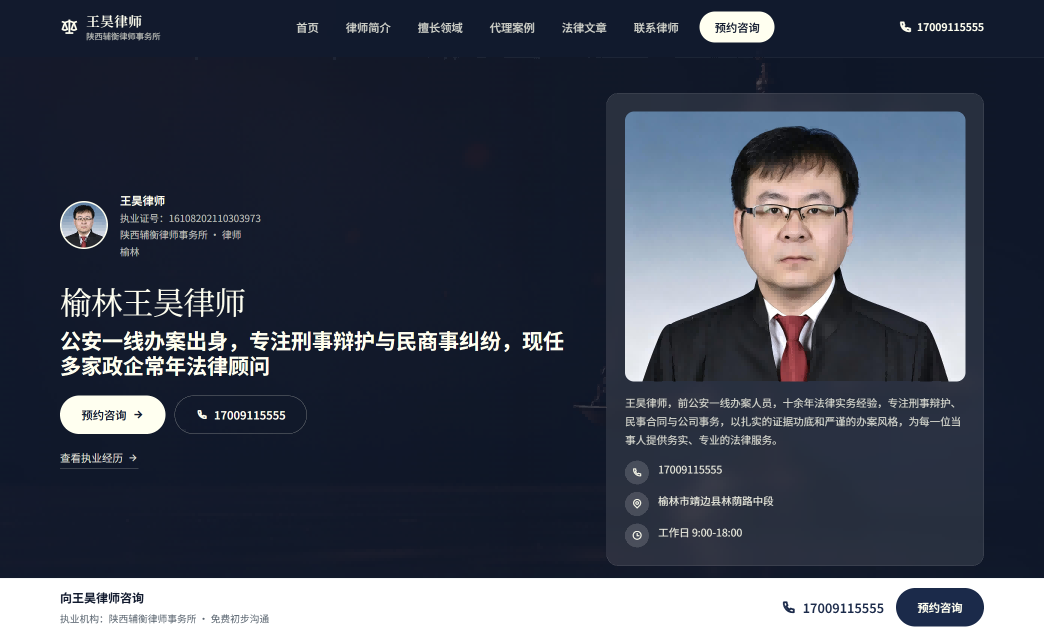Click bottom bar 预约咨询 button

click(x=939, y=607)
